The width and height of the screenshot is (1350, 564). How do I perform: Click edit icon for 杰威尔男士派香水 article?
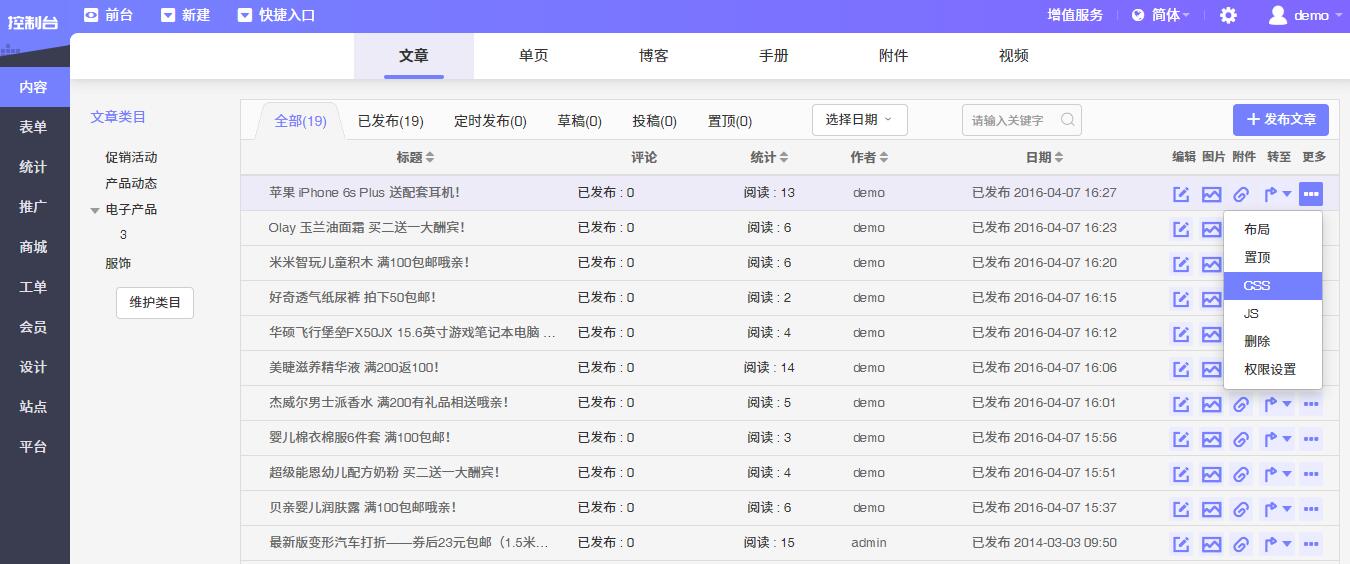click(x=1181, y=404)
